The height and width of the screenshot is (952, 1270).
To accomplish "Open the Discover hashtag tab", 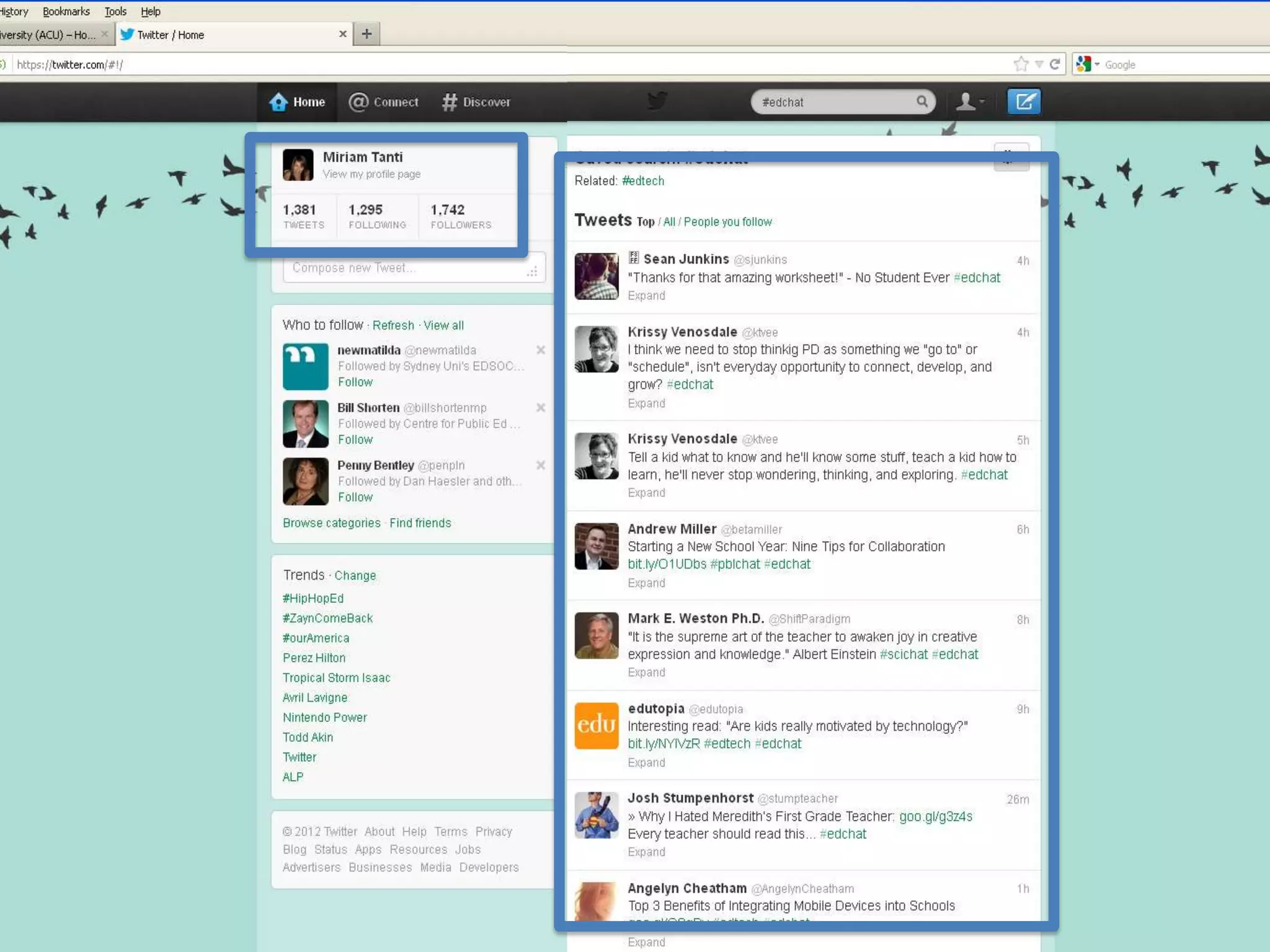I will click(x=476, y=102).
